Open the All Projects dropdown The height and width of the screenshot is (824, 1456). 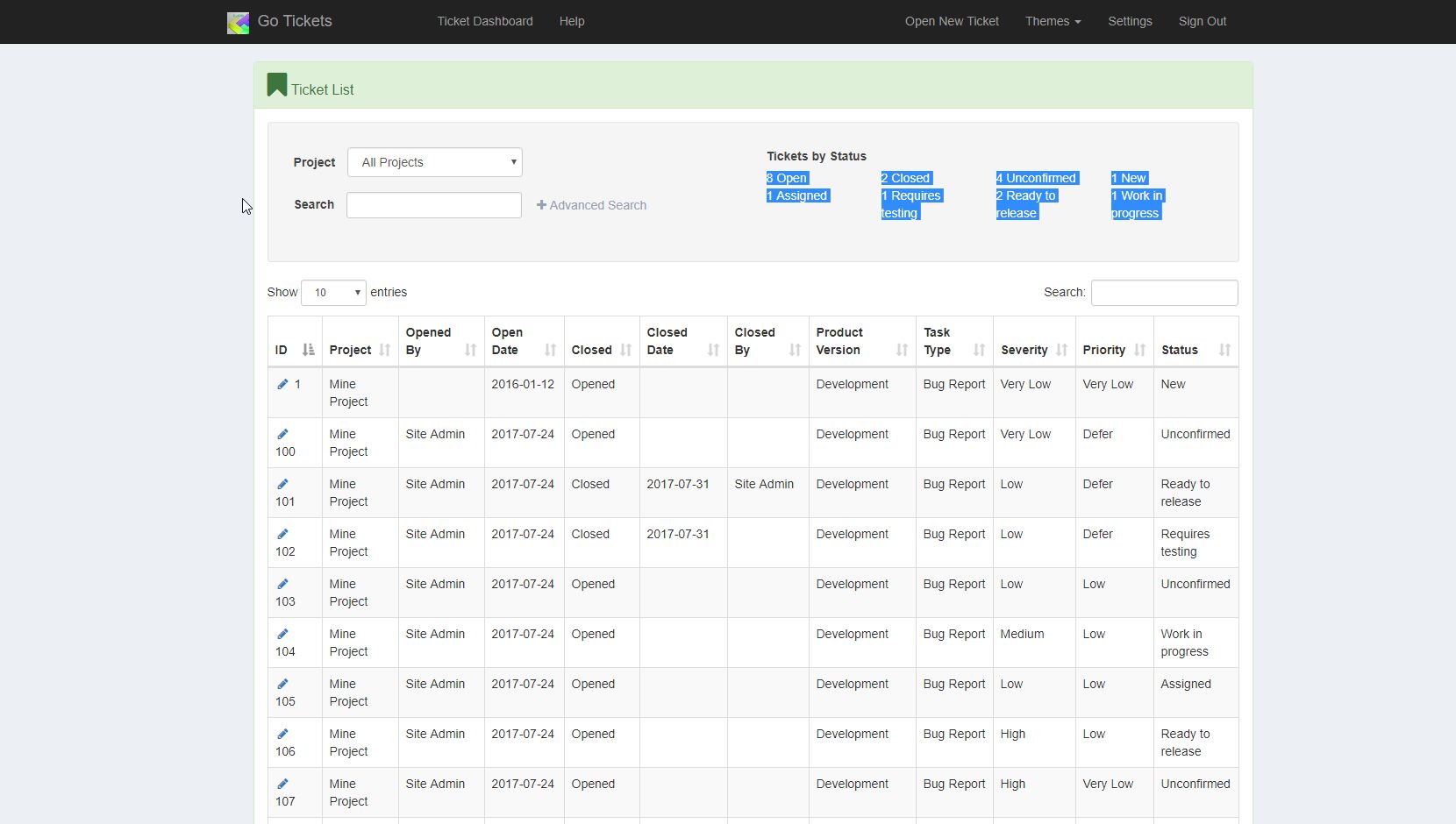pyautogui.click(x=435, y=162)
